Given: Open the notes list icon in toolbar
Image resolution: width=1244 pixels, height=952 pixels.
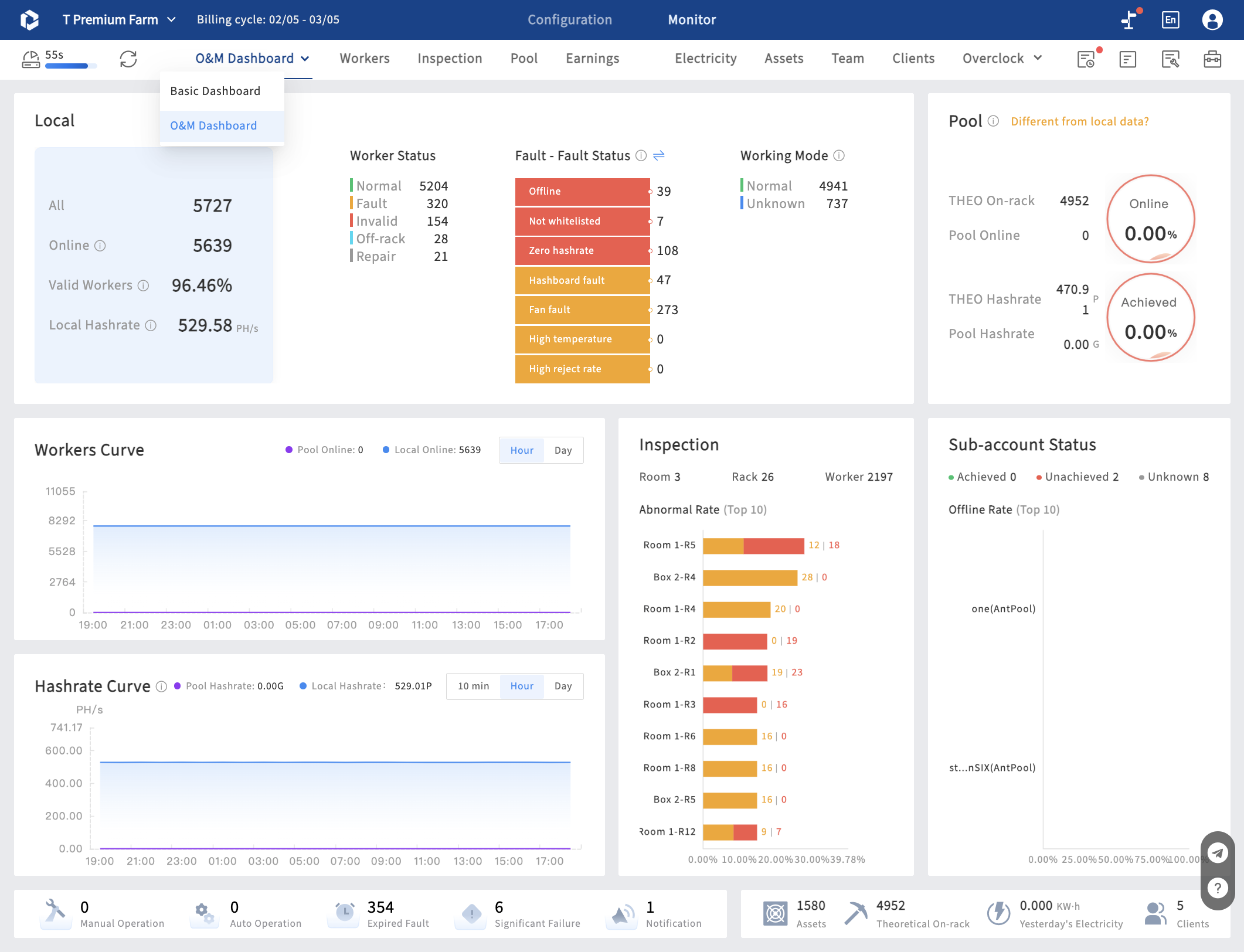Looking at the screenshot, I should point(1128,59).
